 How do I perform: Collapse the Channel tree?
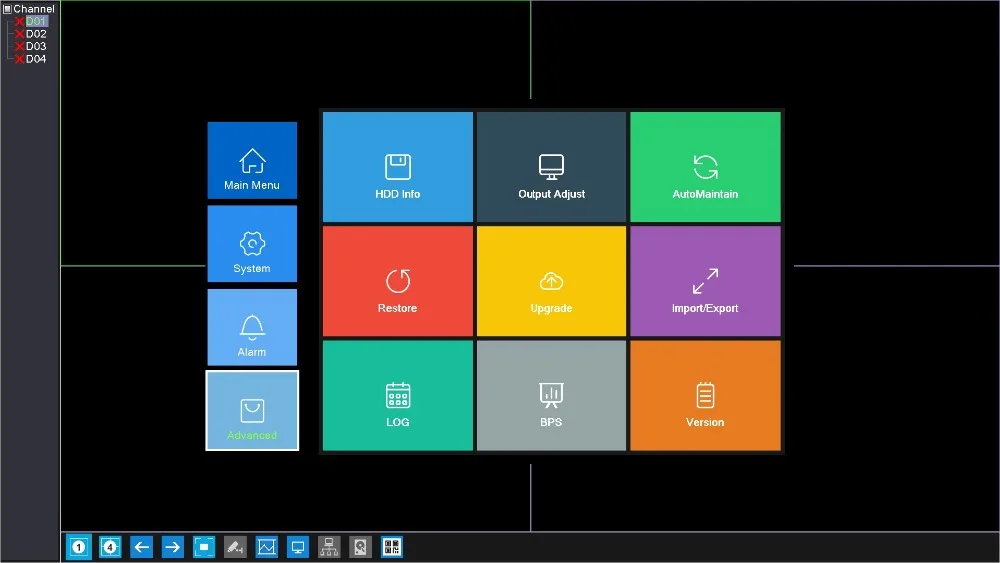(7, 9)
